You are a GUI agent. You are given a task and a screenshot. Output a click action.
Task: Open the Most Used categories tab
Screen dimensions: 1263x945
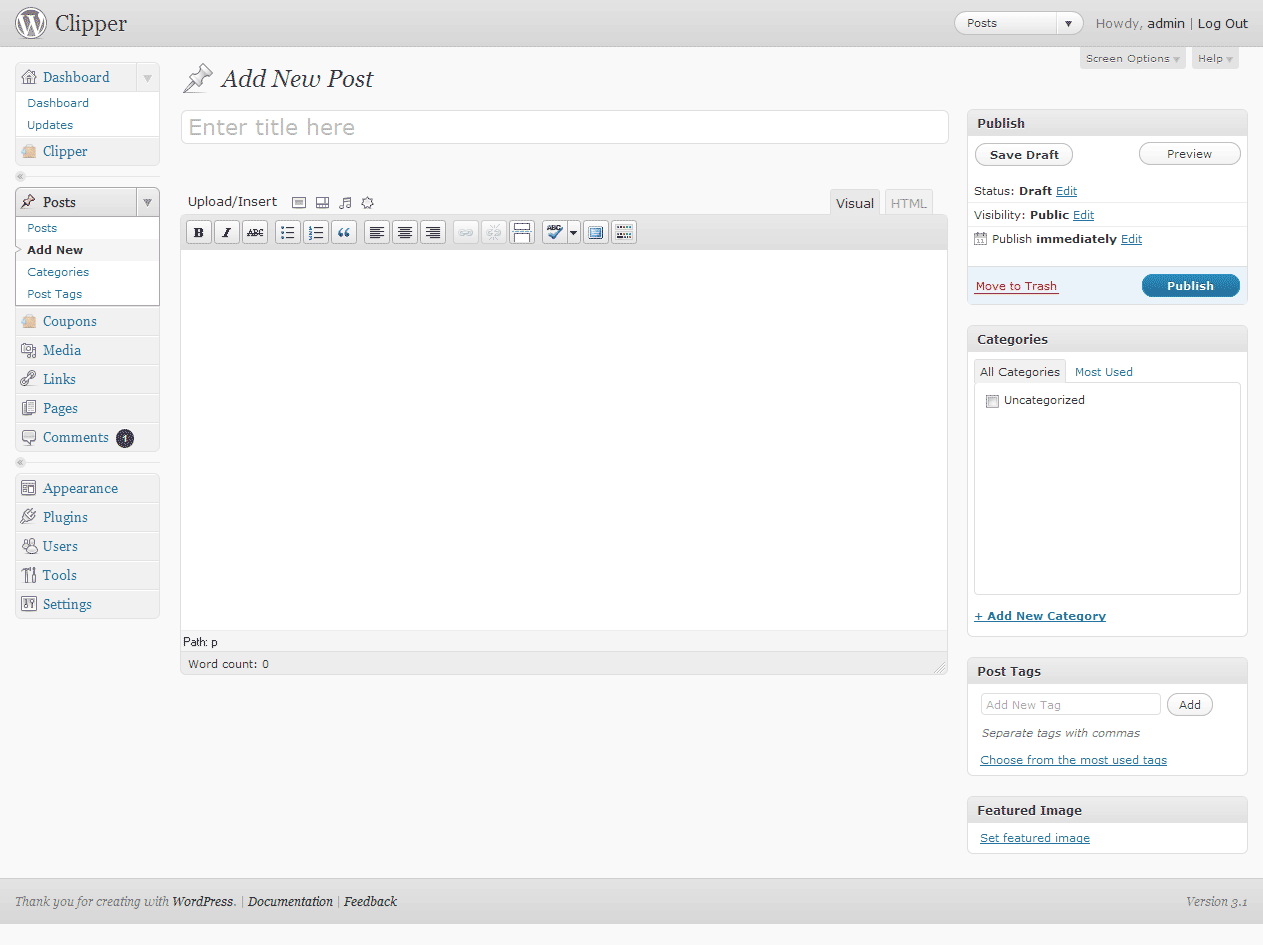[x=1103, y=372]
